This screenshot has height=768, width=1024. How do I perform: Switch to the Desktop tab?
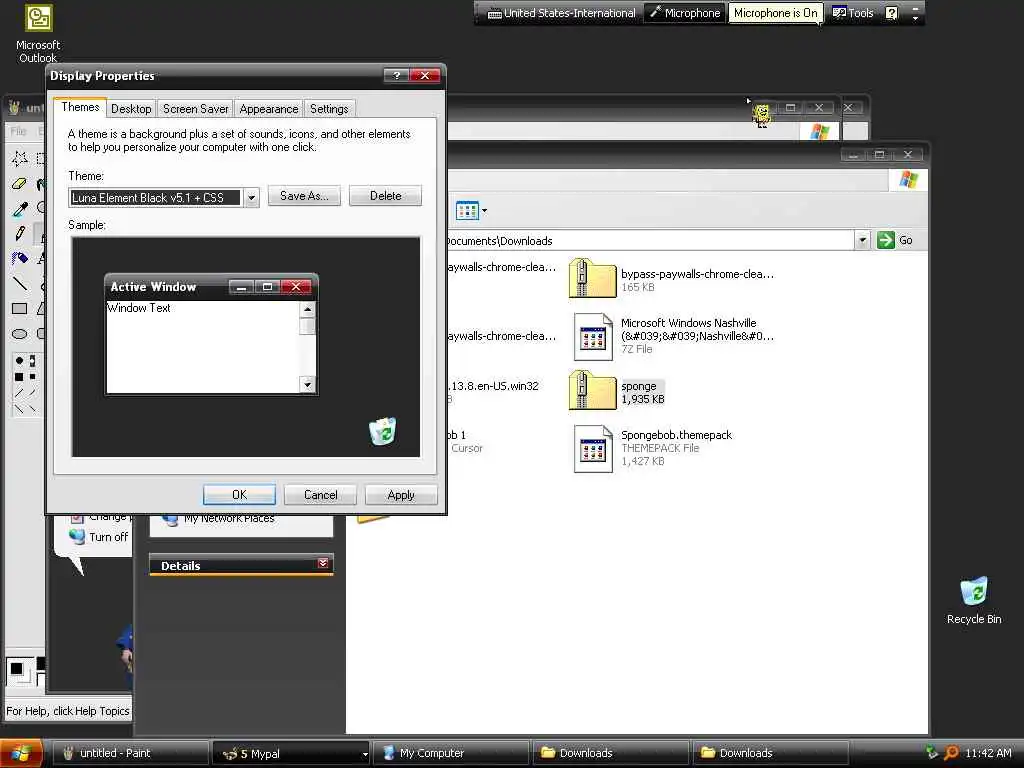[x=131, y=109]
